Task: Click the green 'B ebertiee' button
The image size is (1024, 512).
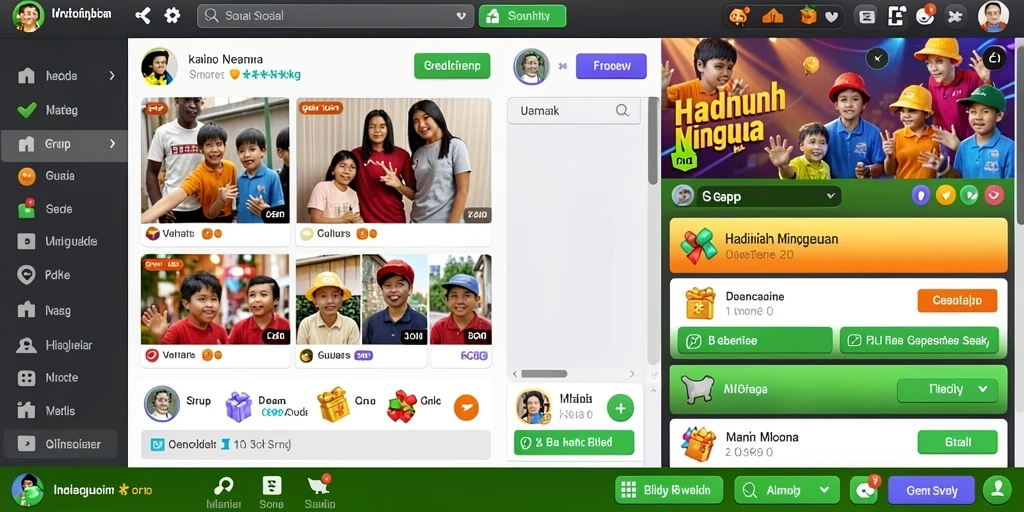Action: [755, 340]
